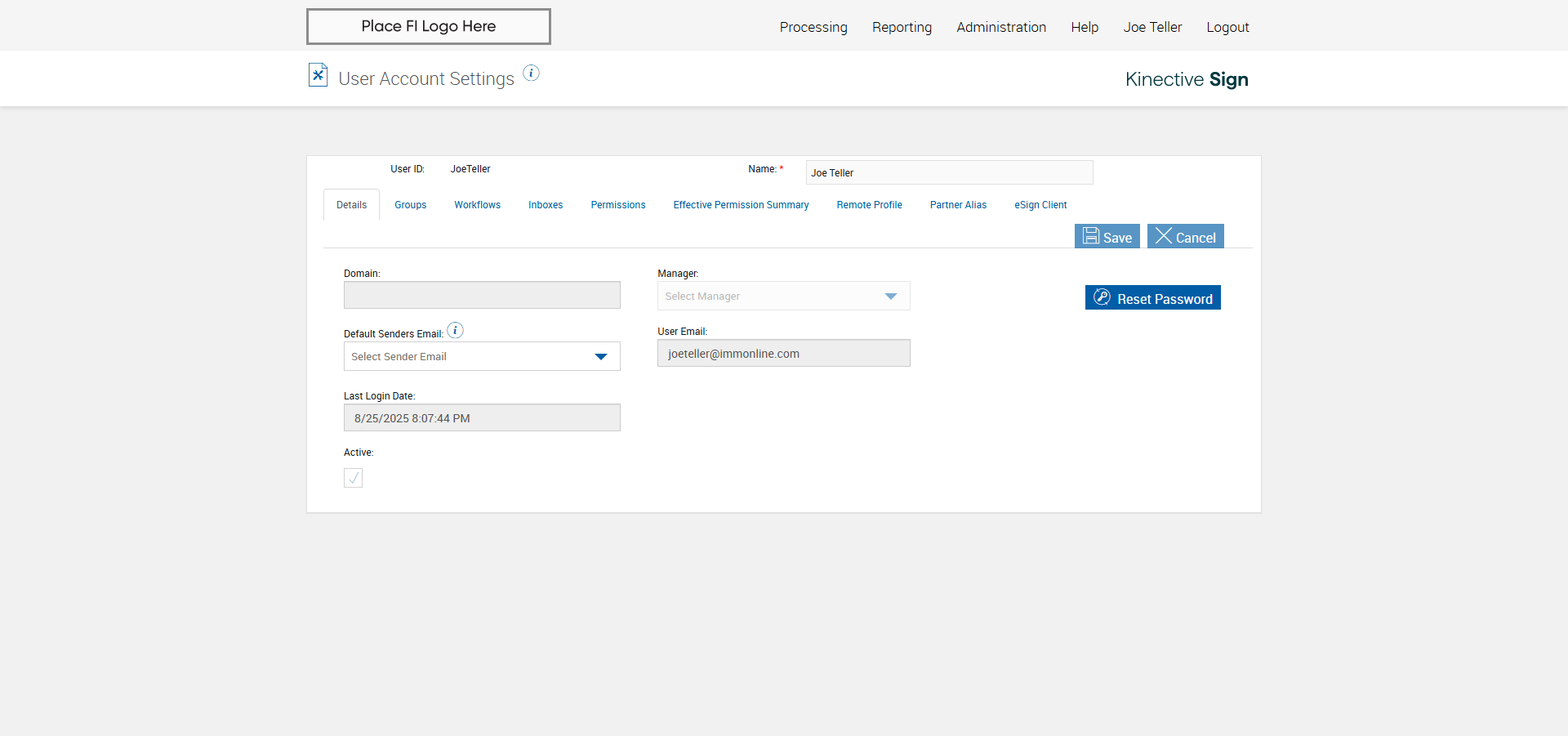Switch to the Inboxes tab
Screen dimensions: 1568x736
click(546, 205)
